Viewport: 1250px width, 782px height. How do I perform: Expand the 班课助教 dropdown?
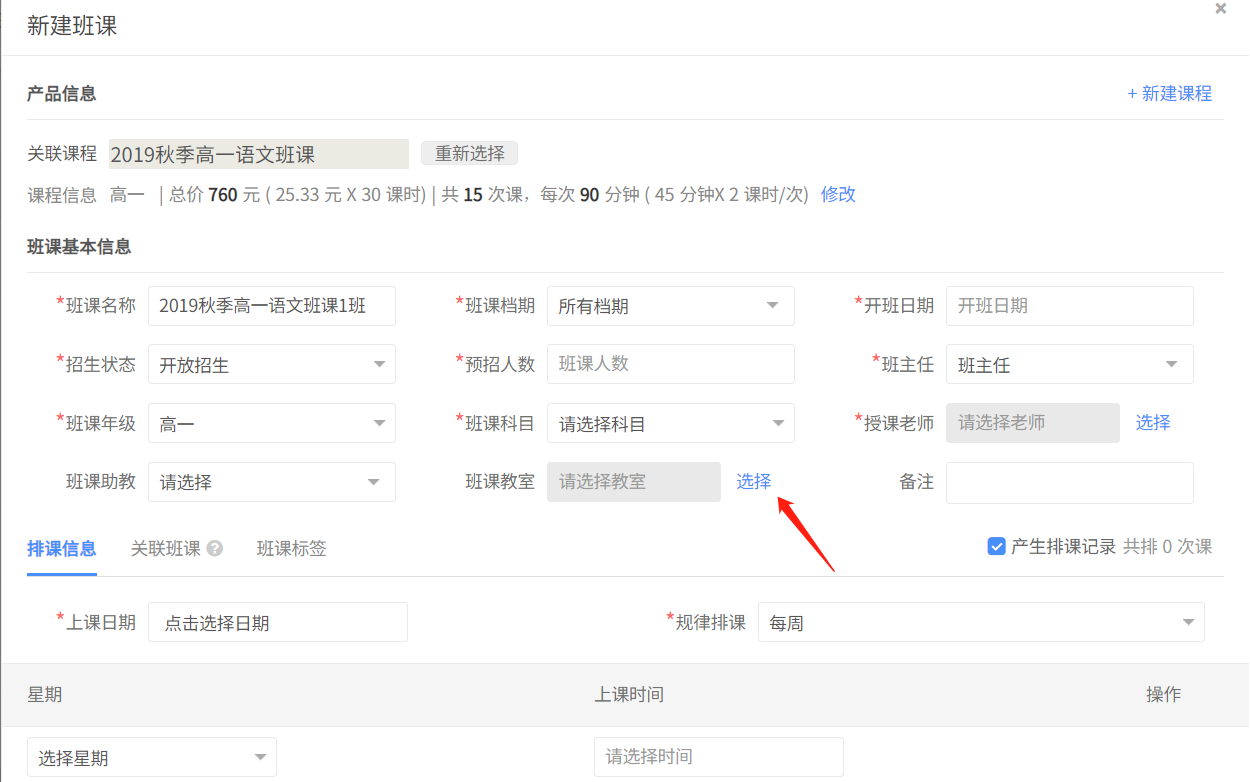272,482
